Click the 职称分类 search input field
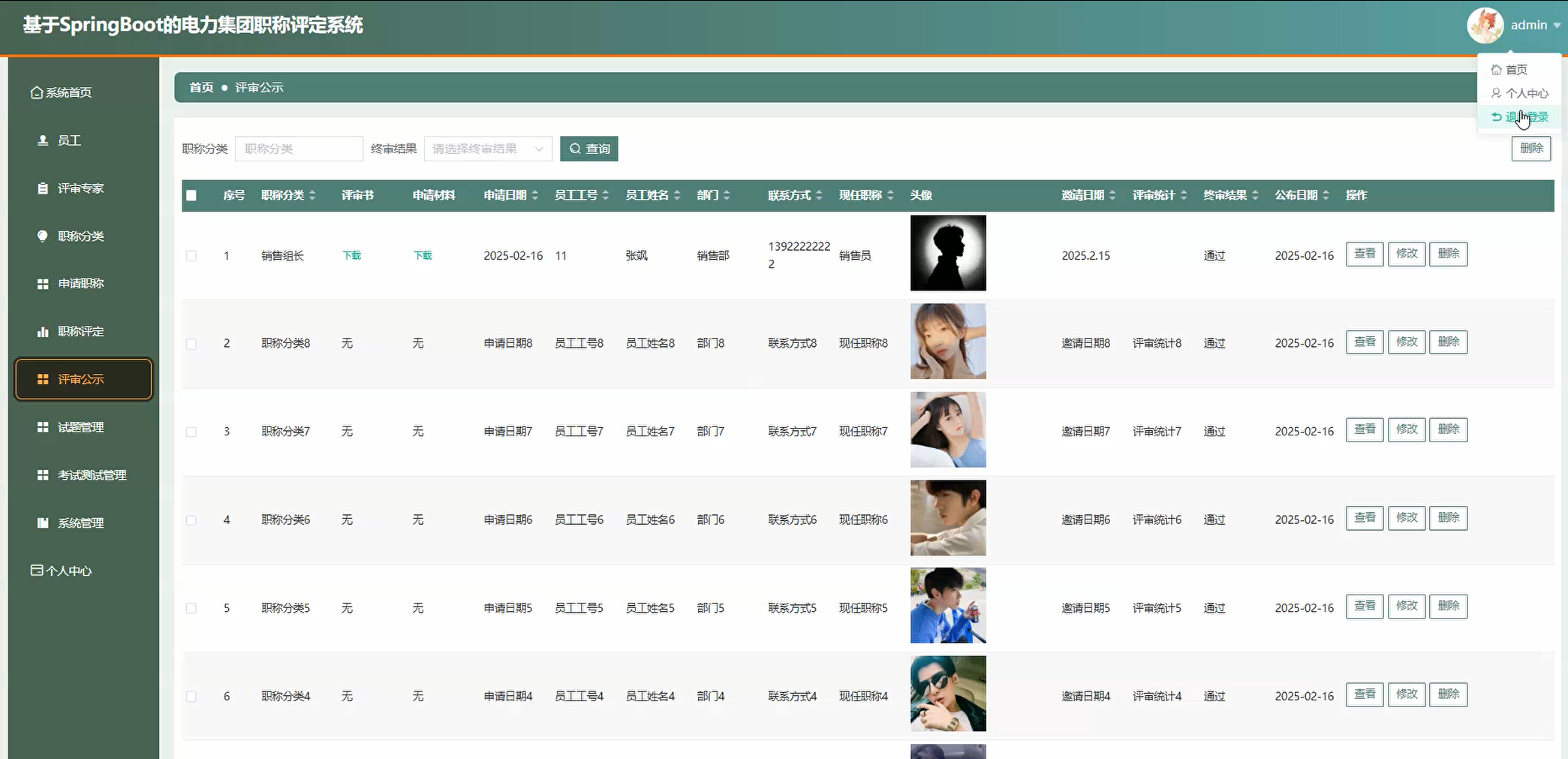The width and height of the screenshot is (1568, 759). pos(299,149)
